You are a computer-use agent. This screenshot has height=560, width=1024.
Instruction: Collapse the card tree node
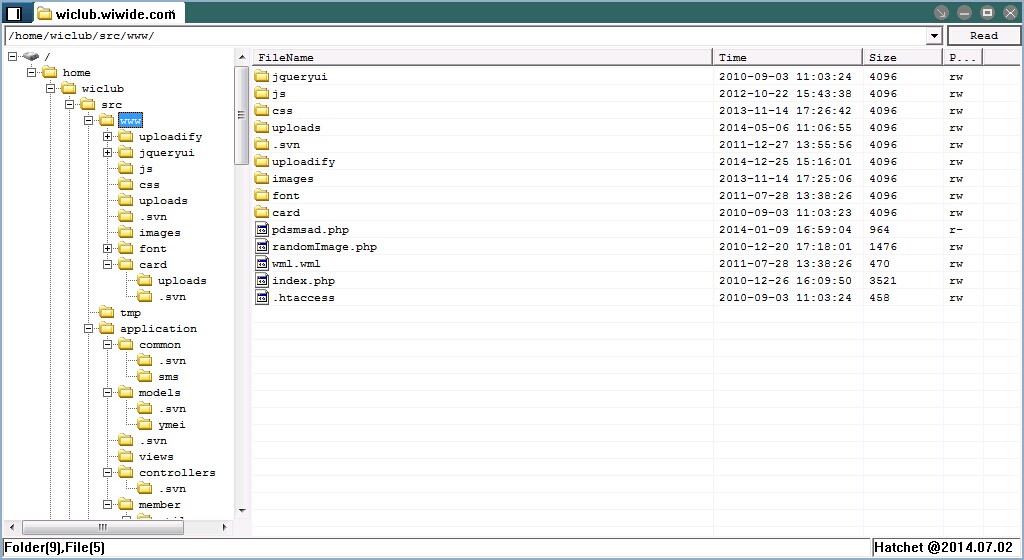pos(107,264)
